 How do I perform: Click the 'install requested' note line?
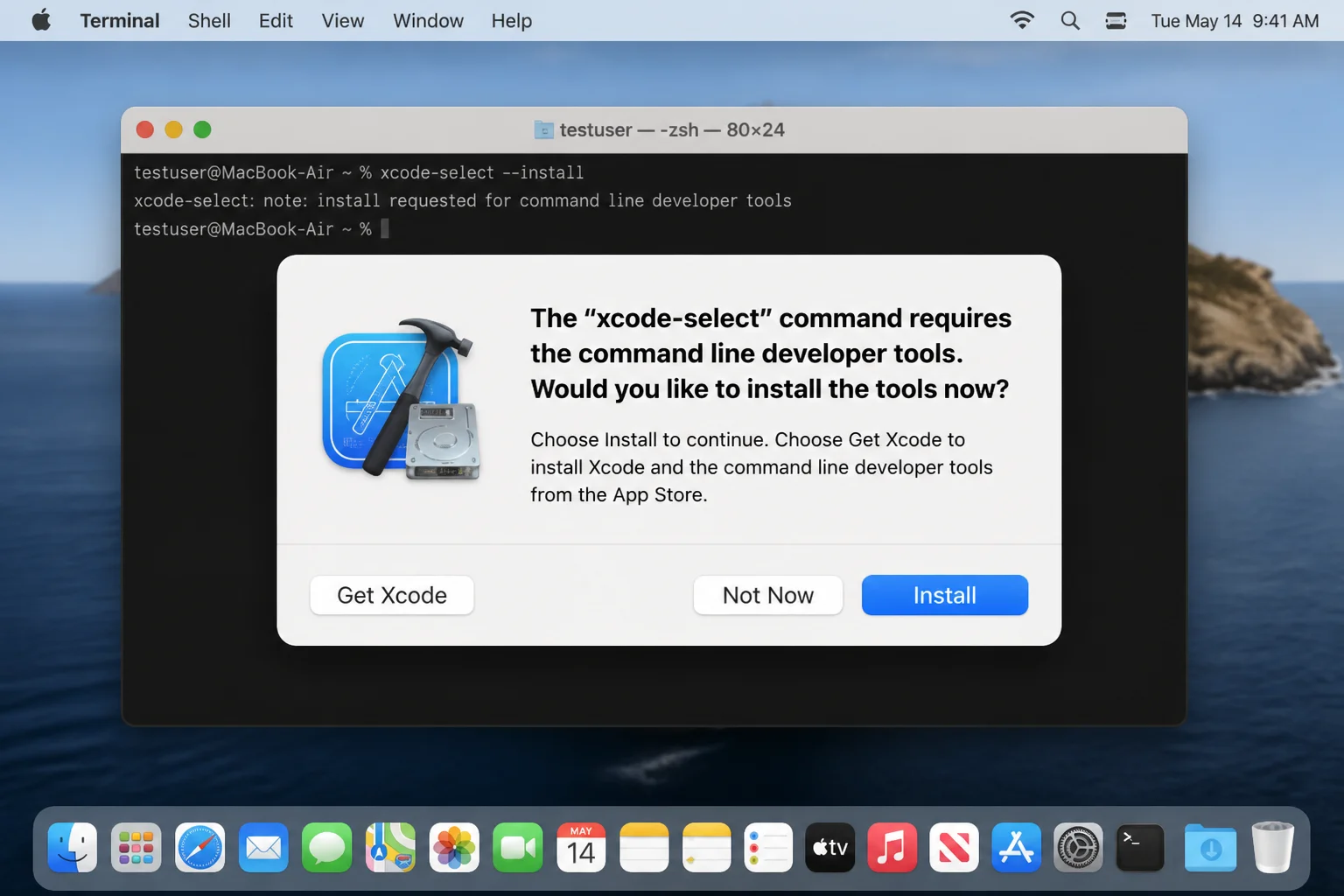click(x=462, y=200)
